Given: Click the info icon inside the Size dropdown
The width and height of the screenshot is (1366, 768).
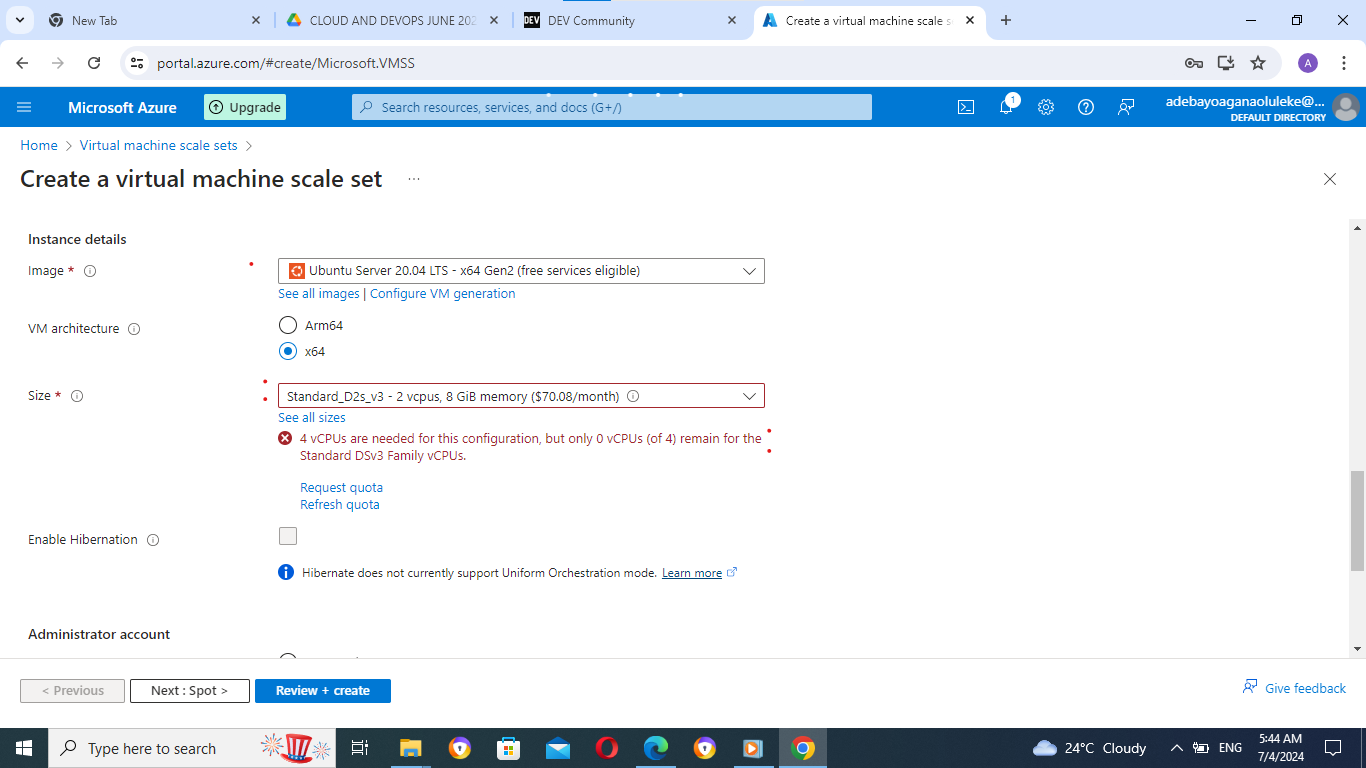Looking at the screenshot, I should 633,396.
